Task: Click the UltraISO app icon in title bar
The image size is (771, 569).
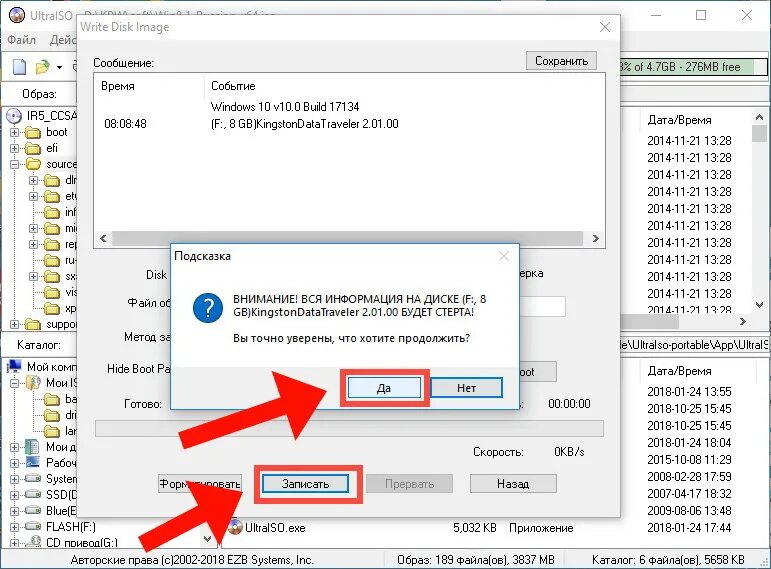Action: tap(17, 15)
